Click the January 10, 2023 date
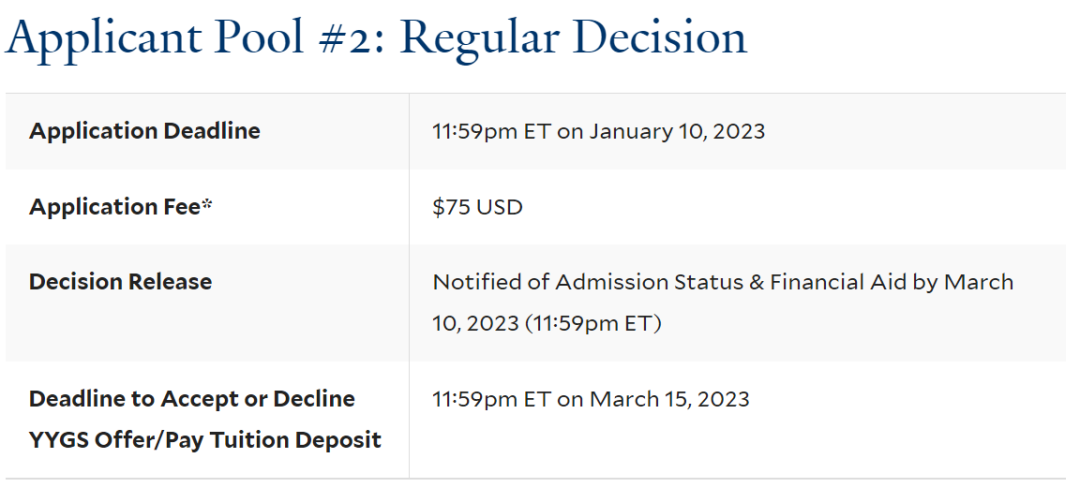 (x=677, y=131)
